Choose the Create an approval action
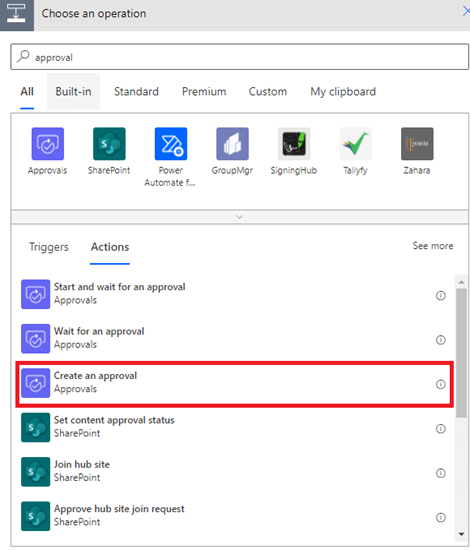470x550 pixels. (235, 384)
